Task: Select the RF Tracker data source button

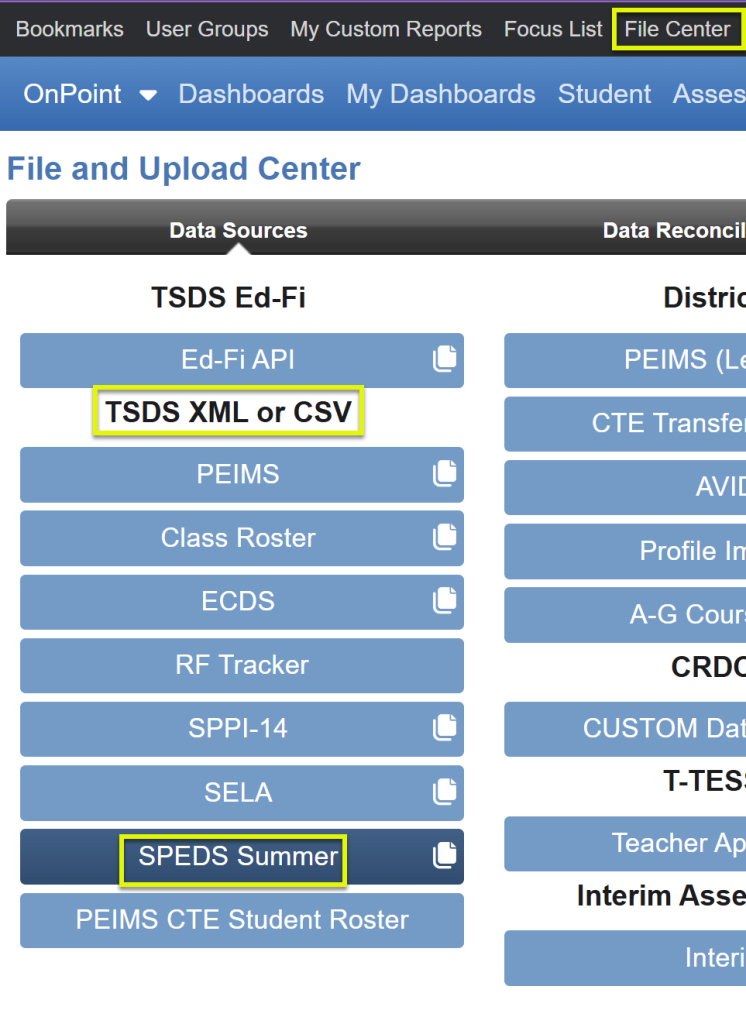Action: (x=242, y=665)
